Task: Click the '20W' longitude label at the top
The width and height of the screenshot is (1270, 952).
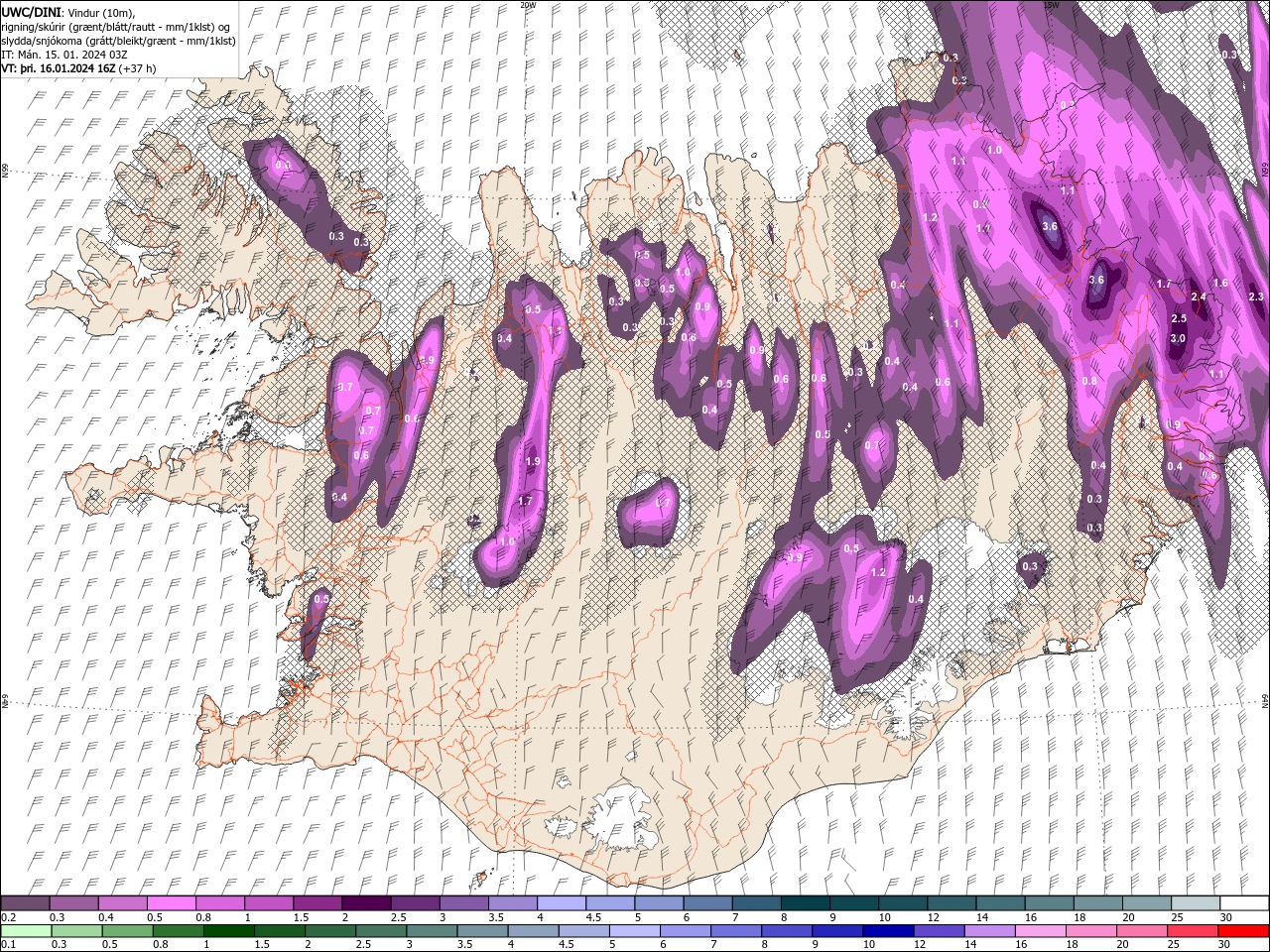Action: pos(528,5)
